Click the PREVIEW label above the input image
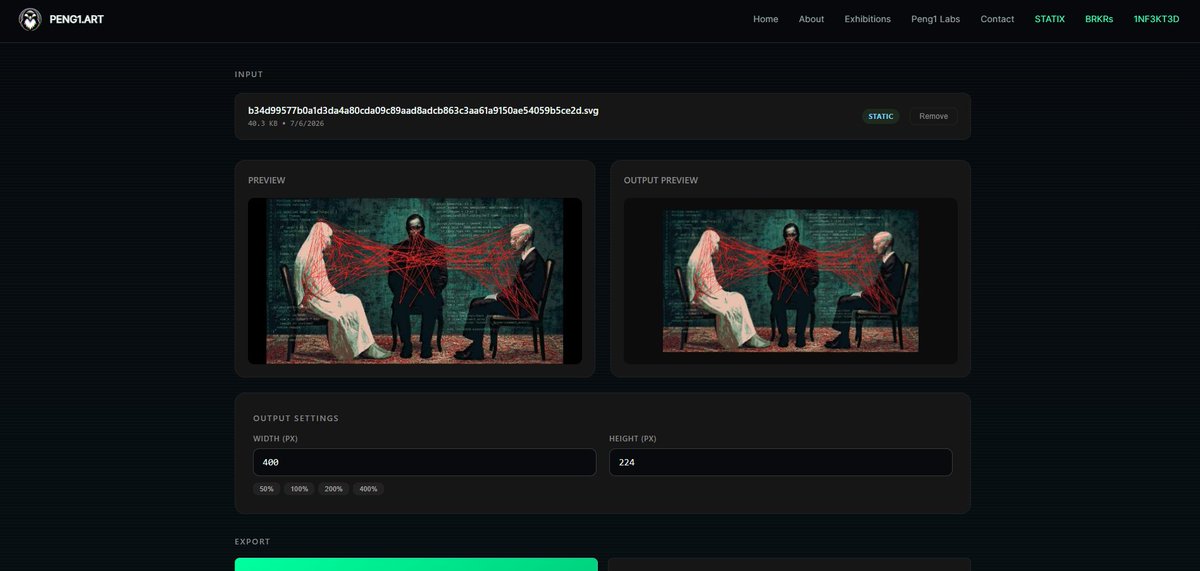Viewport: 1200px width, 571px height. click(267, 181)
